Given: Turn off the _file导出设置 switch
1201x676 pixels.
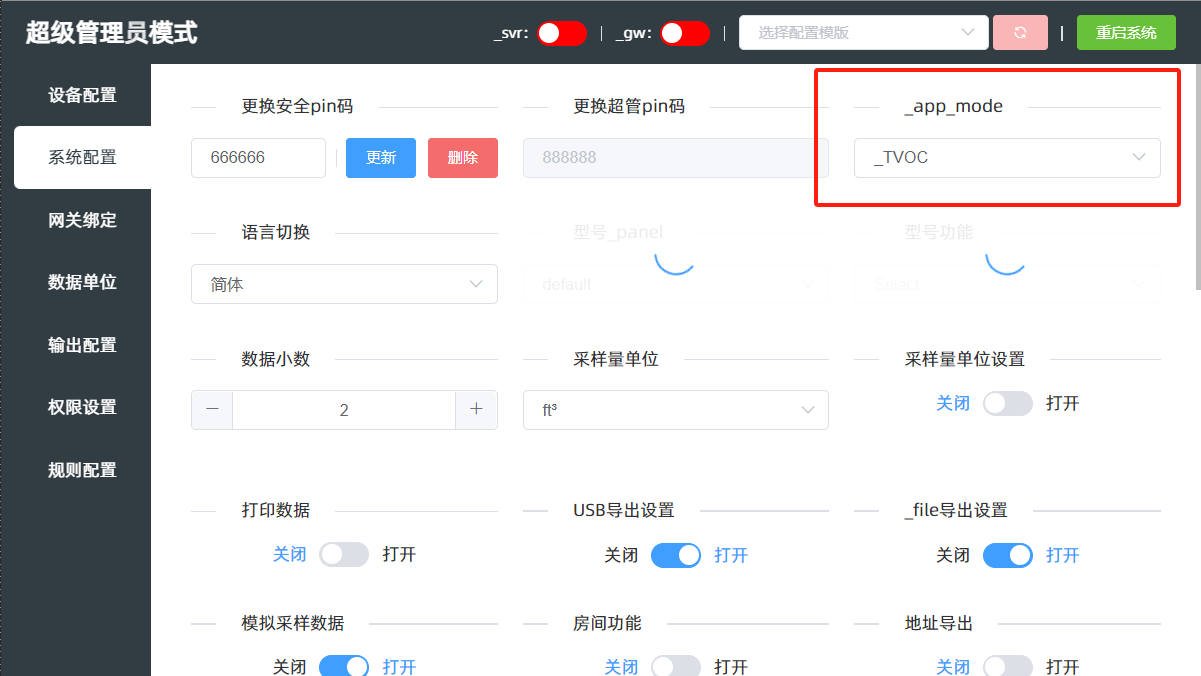Looking at the screenshot, I should pyautogui.click(x=1007, y=555).
